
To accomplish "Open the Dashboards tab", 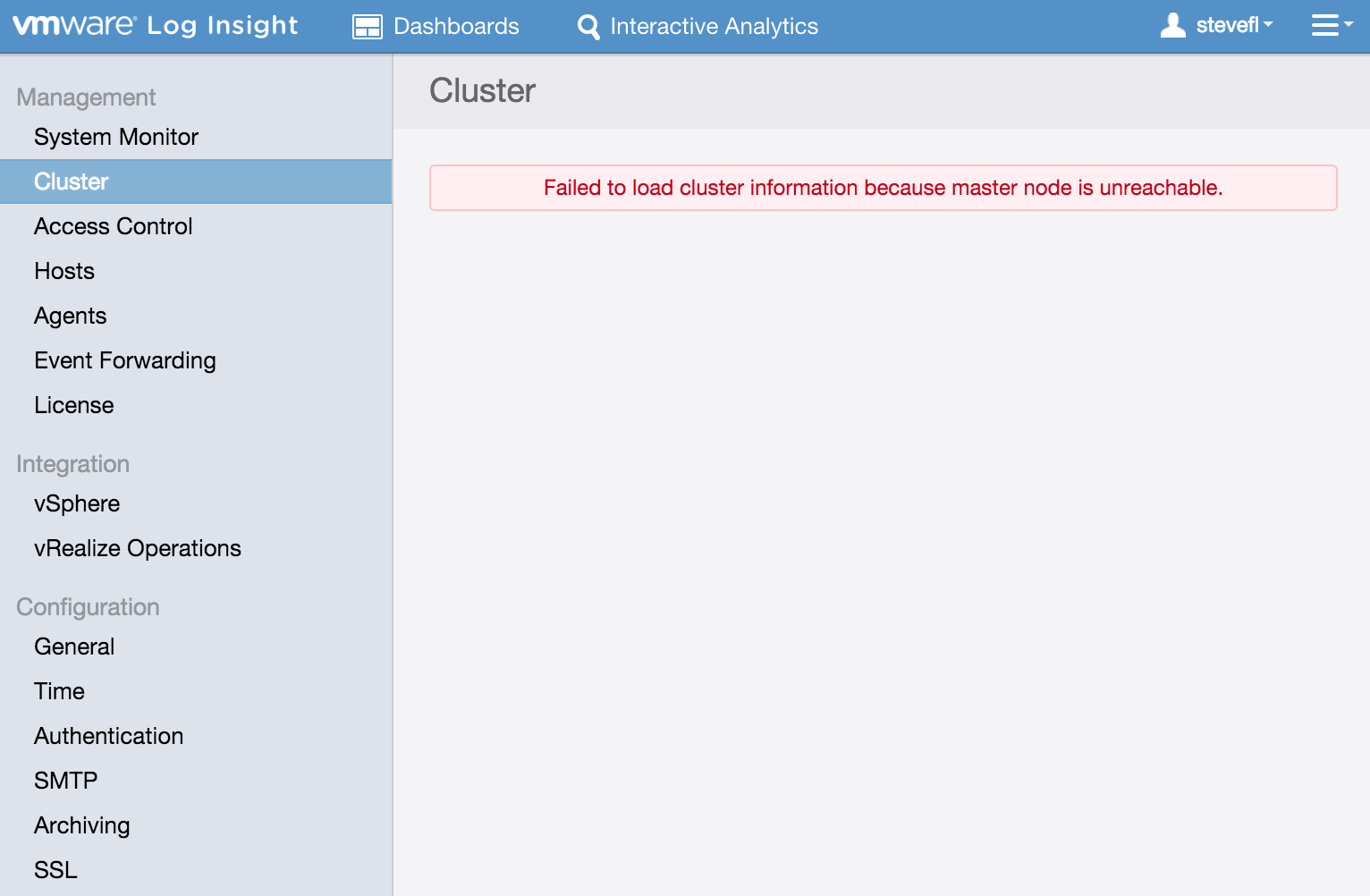I will click(455, 27).
